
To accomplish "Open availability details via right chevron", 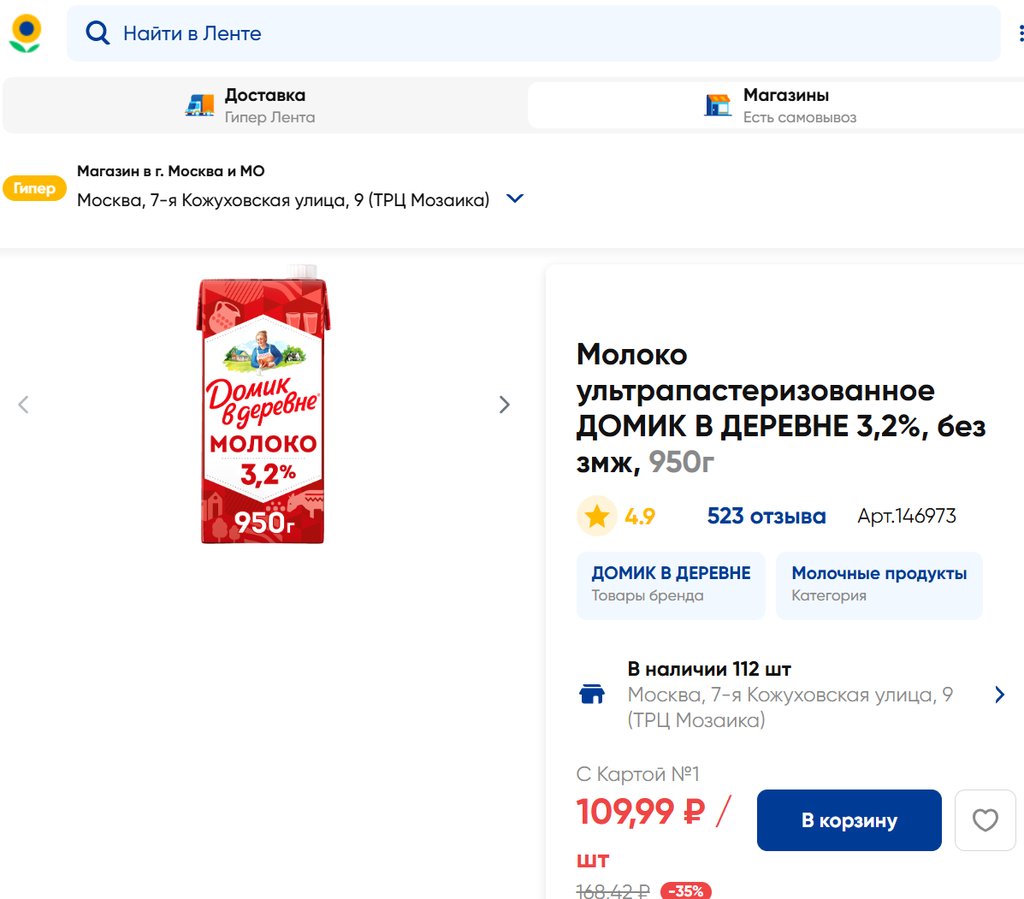I will pyautogui.click(x=999, y=694).
